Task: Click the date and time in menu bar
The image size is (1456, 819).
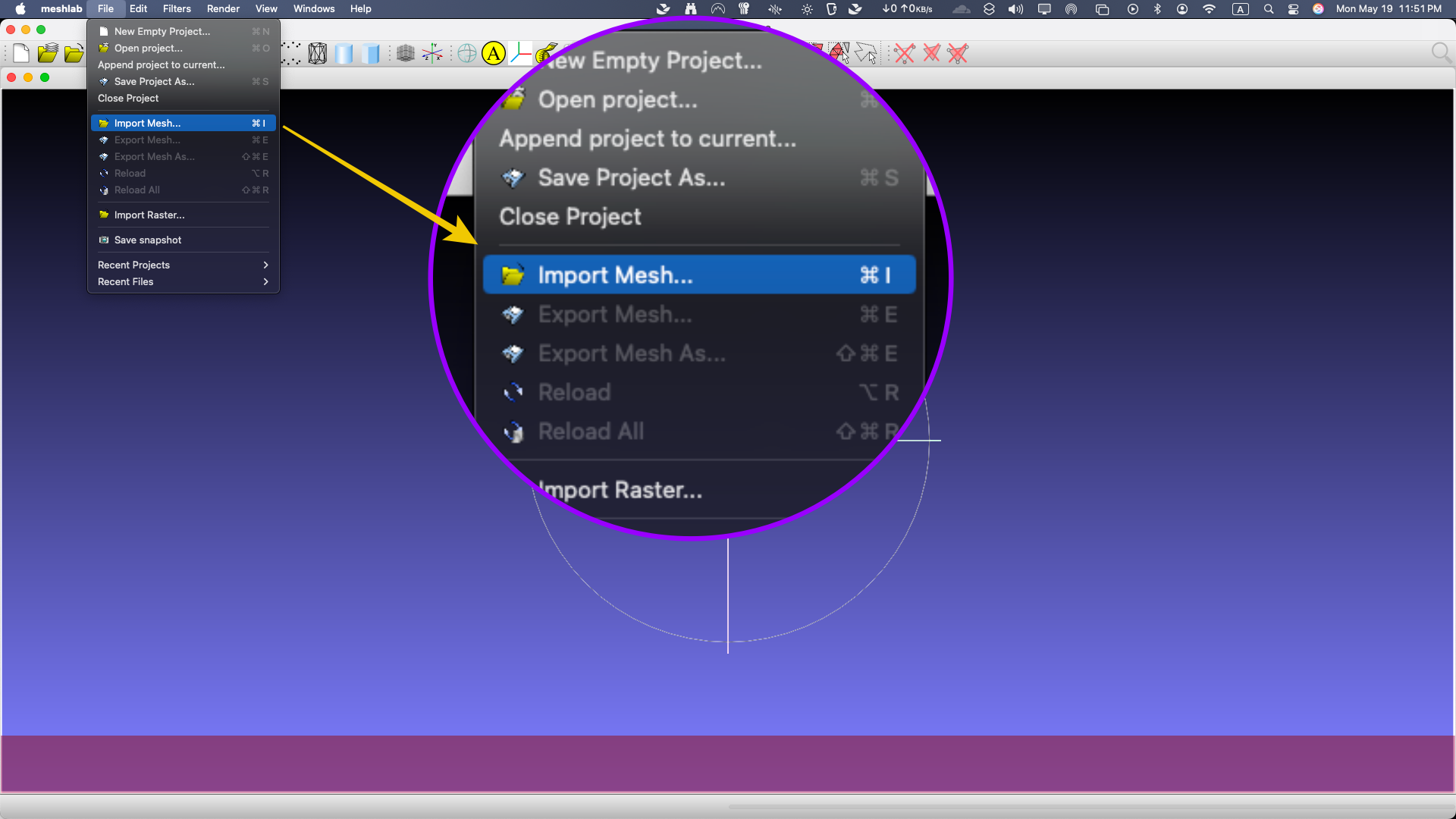Action: click(x=1389, y=9)
